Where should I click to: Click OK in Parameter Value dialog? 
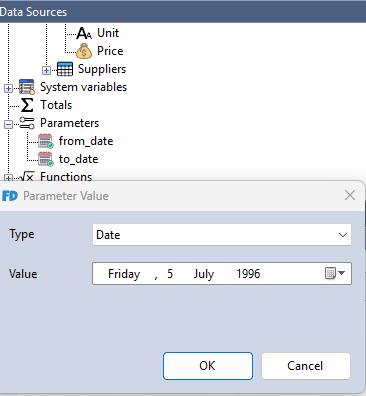pyautogui.click(x=208, y=366)
